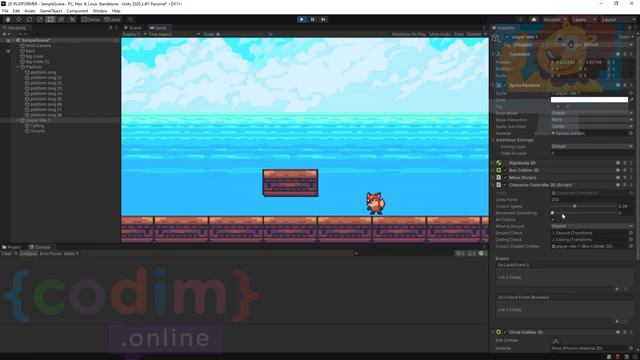Open the Window menu

coord(100,11)
